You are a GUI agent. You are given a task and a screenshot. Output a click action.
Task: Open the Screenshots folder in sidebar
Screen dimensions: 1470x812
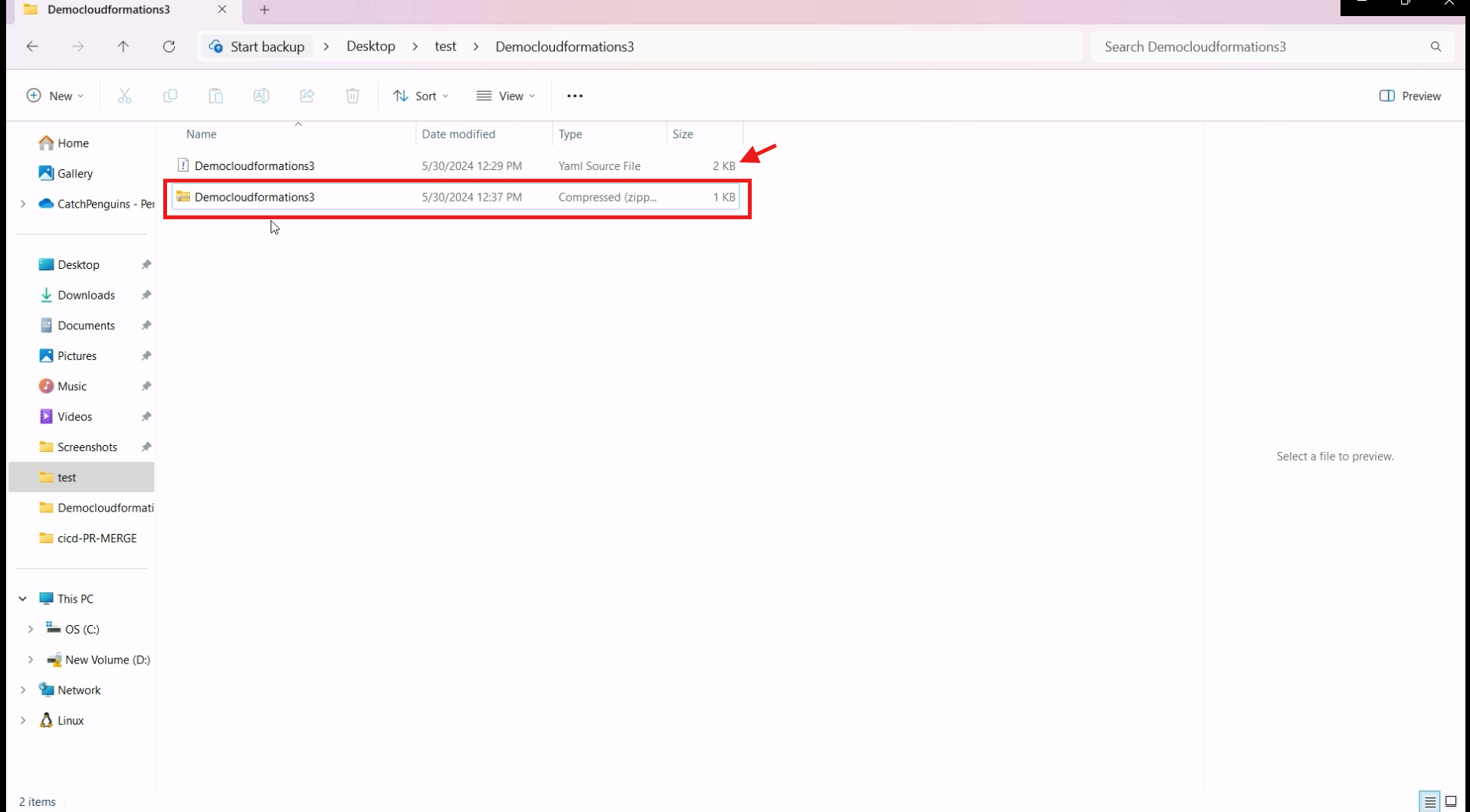(x=78, y=447)
